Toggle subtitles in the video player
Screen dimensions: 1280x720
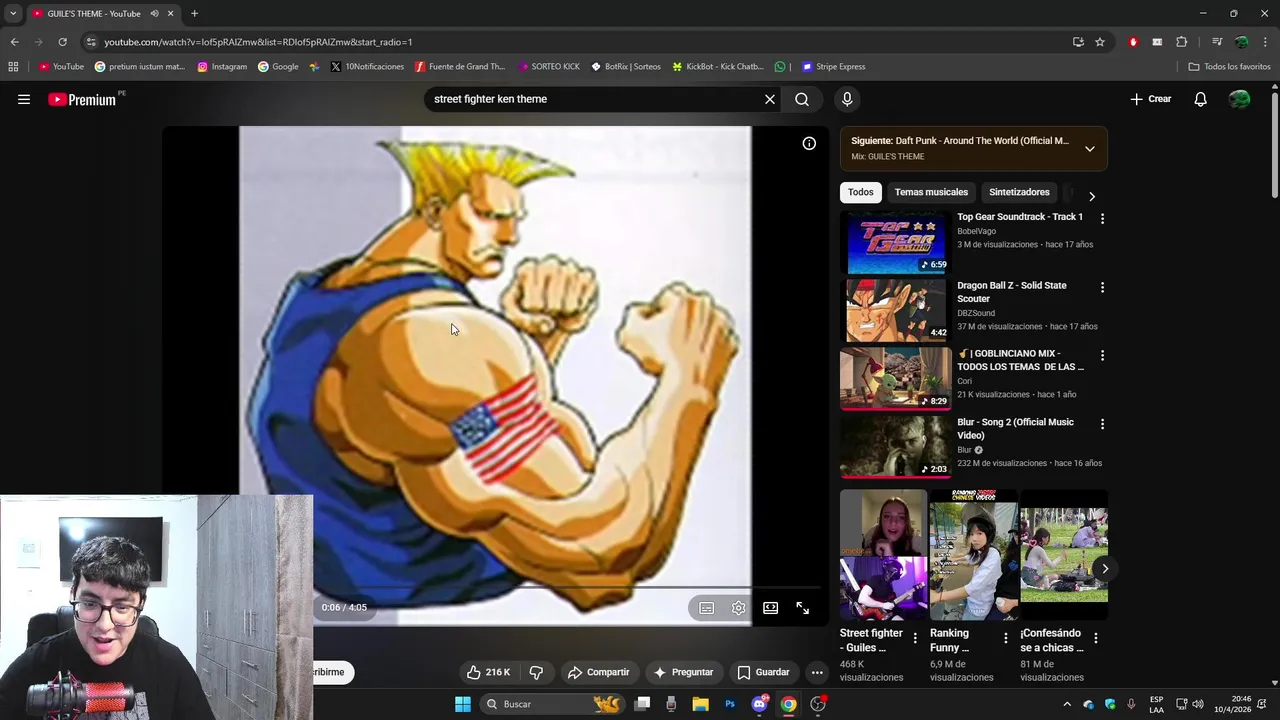[x=707, y=608]
